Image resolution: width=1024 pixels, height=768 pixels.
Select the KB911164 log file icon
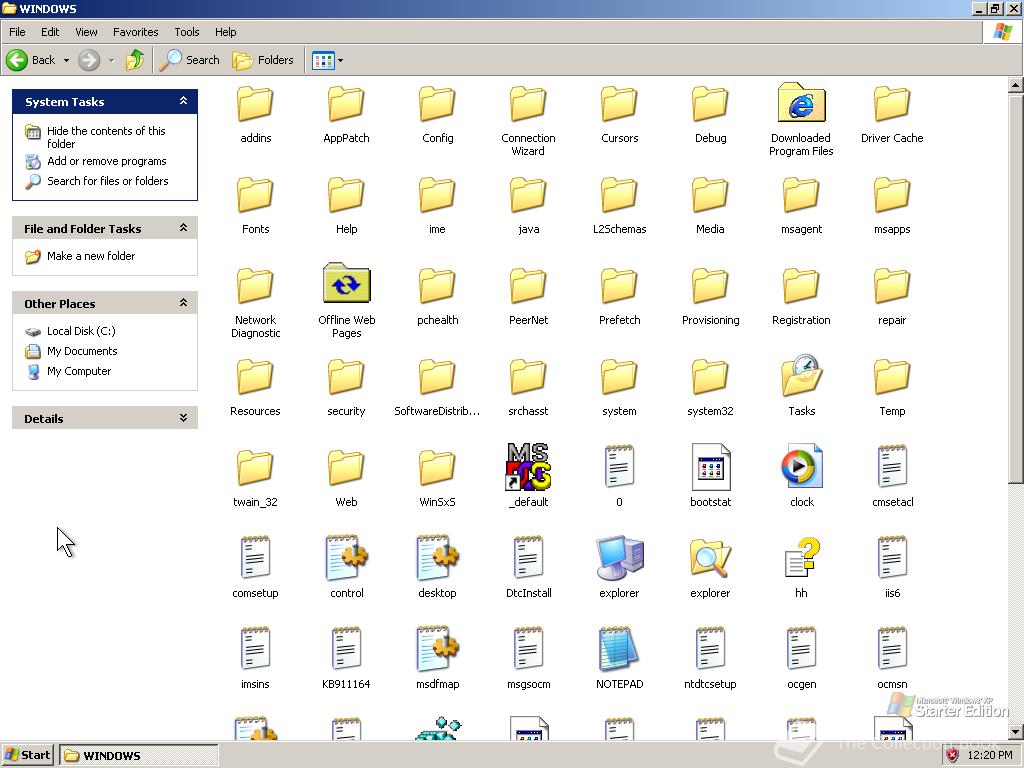tap(346, 648)
